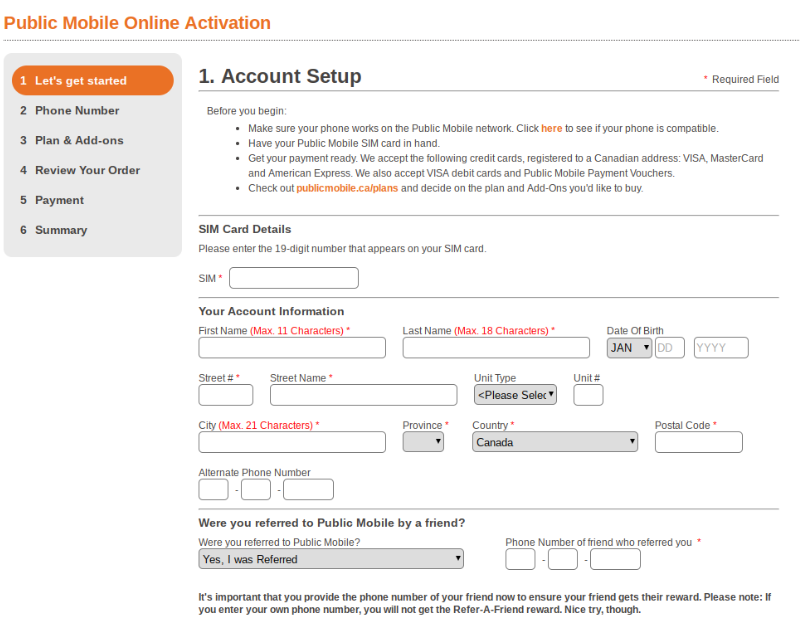This screenshot has width=803, height=636.
Task: Open the "Yes, I was Referred" dropdown
Action: pyautogui.click(x=331, y=559)
